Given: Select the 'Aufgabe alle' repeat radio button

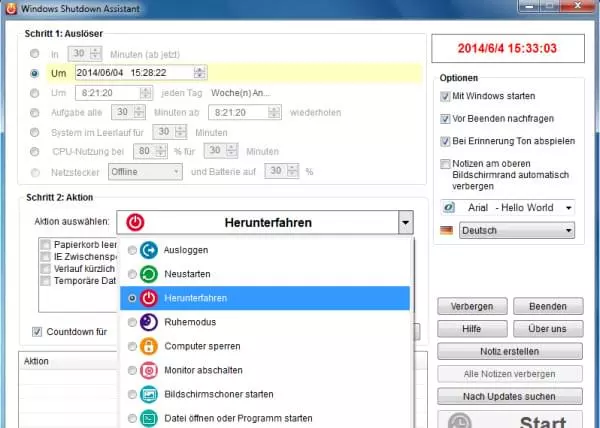Looking at the screenshot, I should (34, 112).
